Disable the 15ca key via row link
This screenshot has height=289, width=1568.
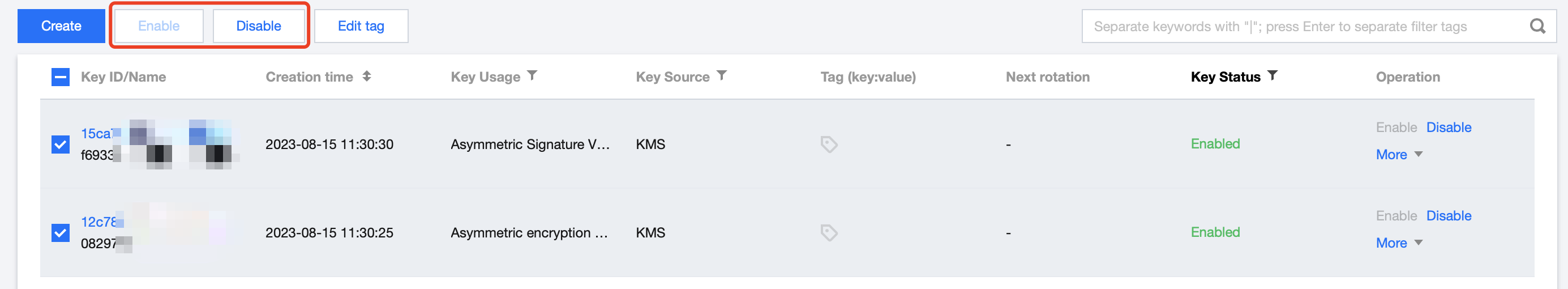[1448, 127]
